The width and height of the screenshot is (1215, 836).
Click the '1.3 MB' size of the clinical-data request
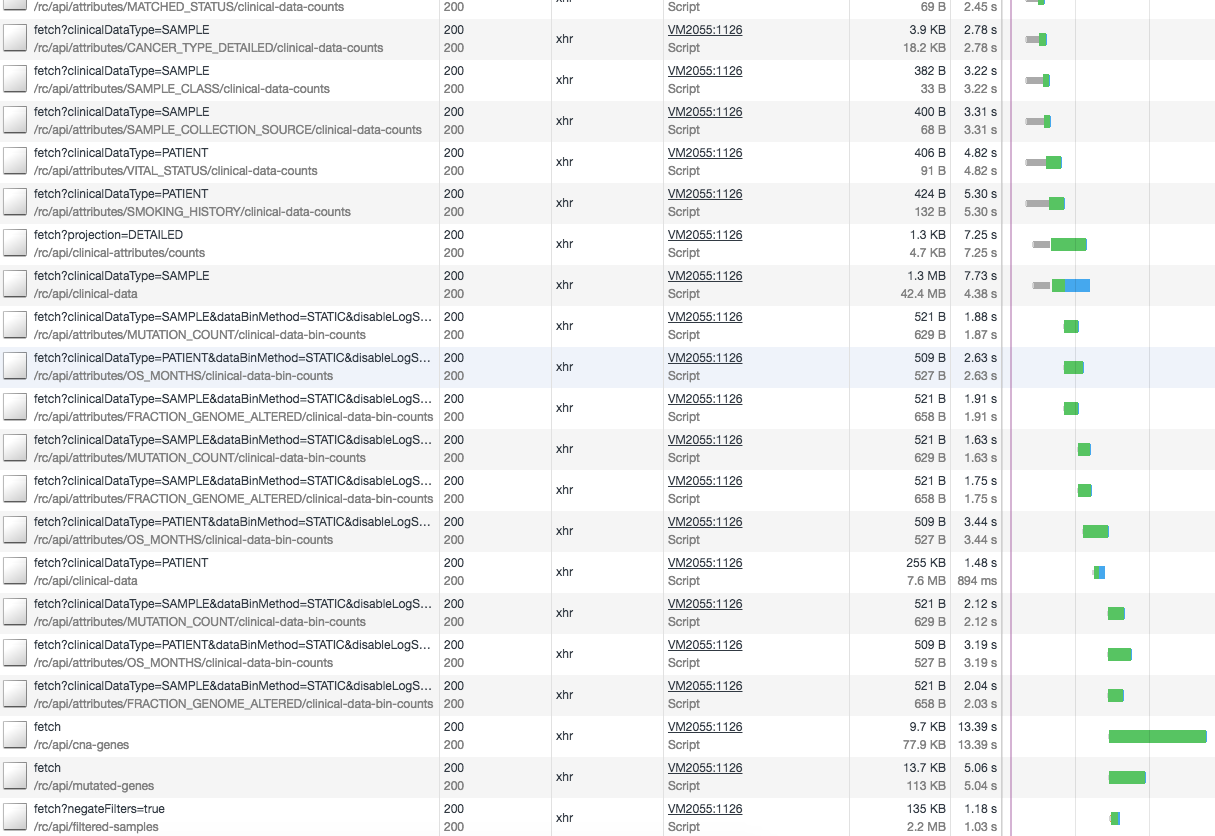click(x=927, y=276)
